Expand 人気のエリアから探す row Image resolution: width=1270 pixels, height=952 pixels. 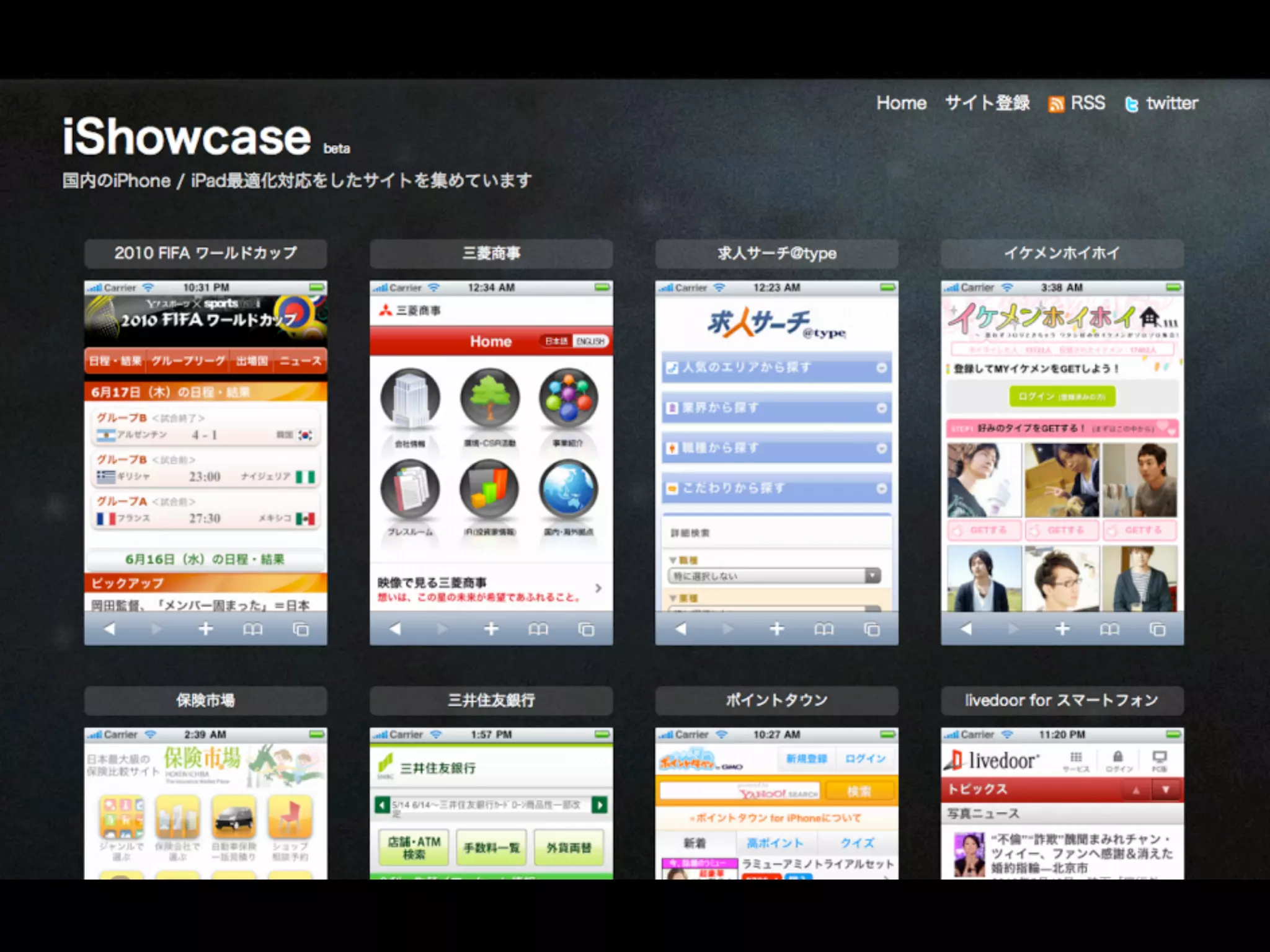pyautogui.click(x=776, y=368)
